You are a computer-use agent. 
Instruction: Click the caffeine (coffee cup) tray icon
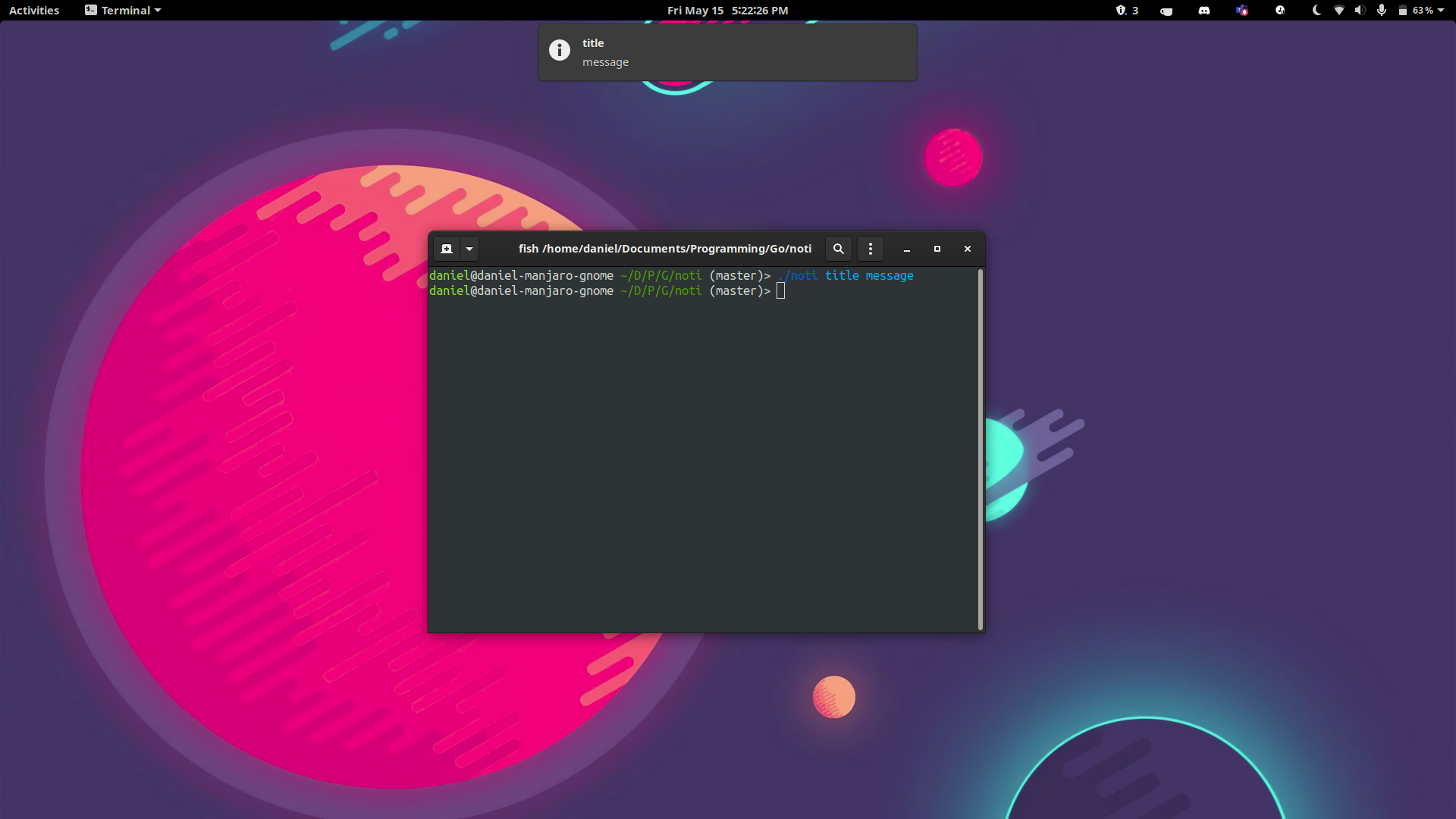pos(1166,11)
